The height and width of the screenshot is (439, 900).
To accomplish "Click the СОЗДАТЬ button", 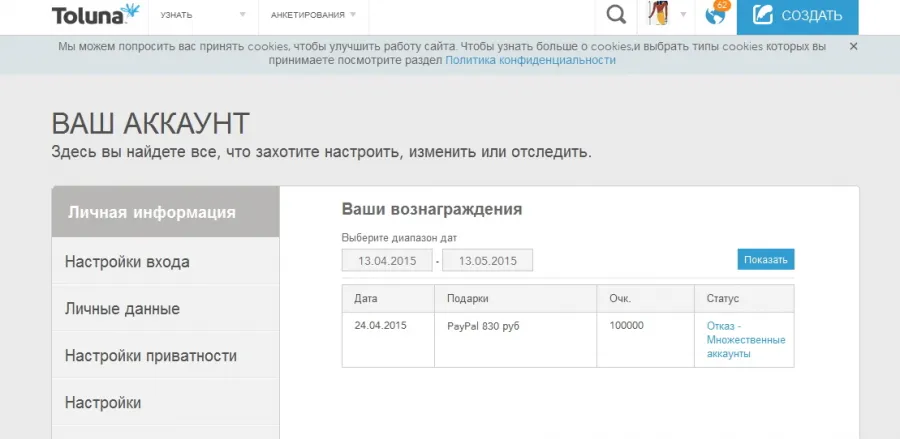I will click(798, 17).
